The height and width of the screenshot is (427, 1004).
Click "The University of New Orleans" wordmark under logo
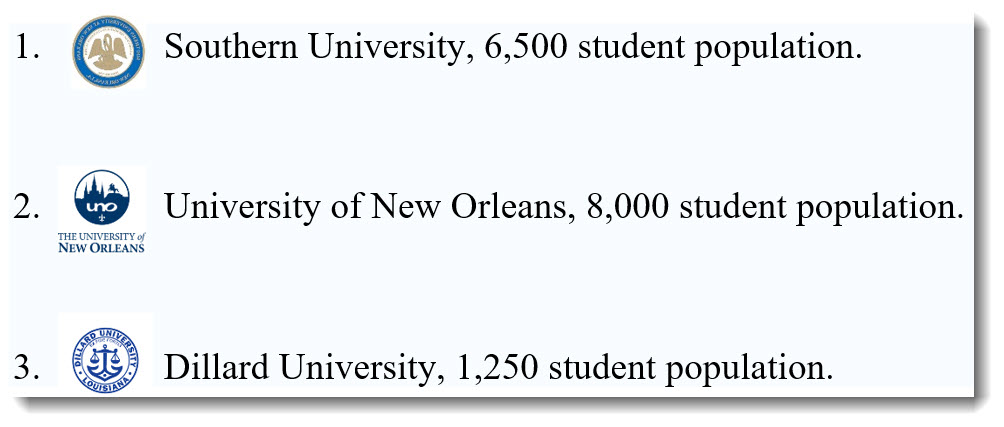coord(101,243)
